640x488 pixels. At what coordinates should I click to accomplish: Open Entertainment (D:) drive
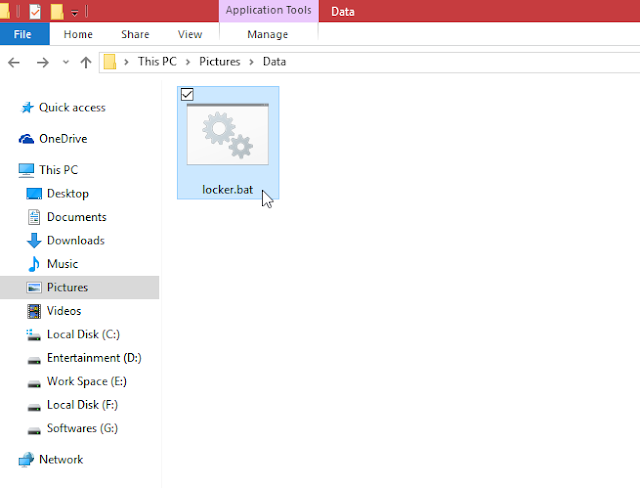click(x=94, y=358)
